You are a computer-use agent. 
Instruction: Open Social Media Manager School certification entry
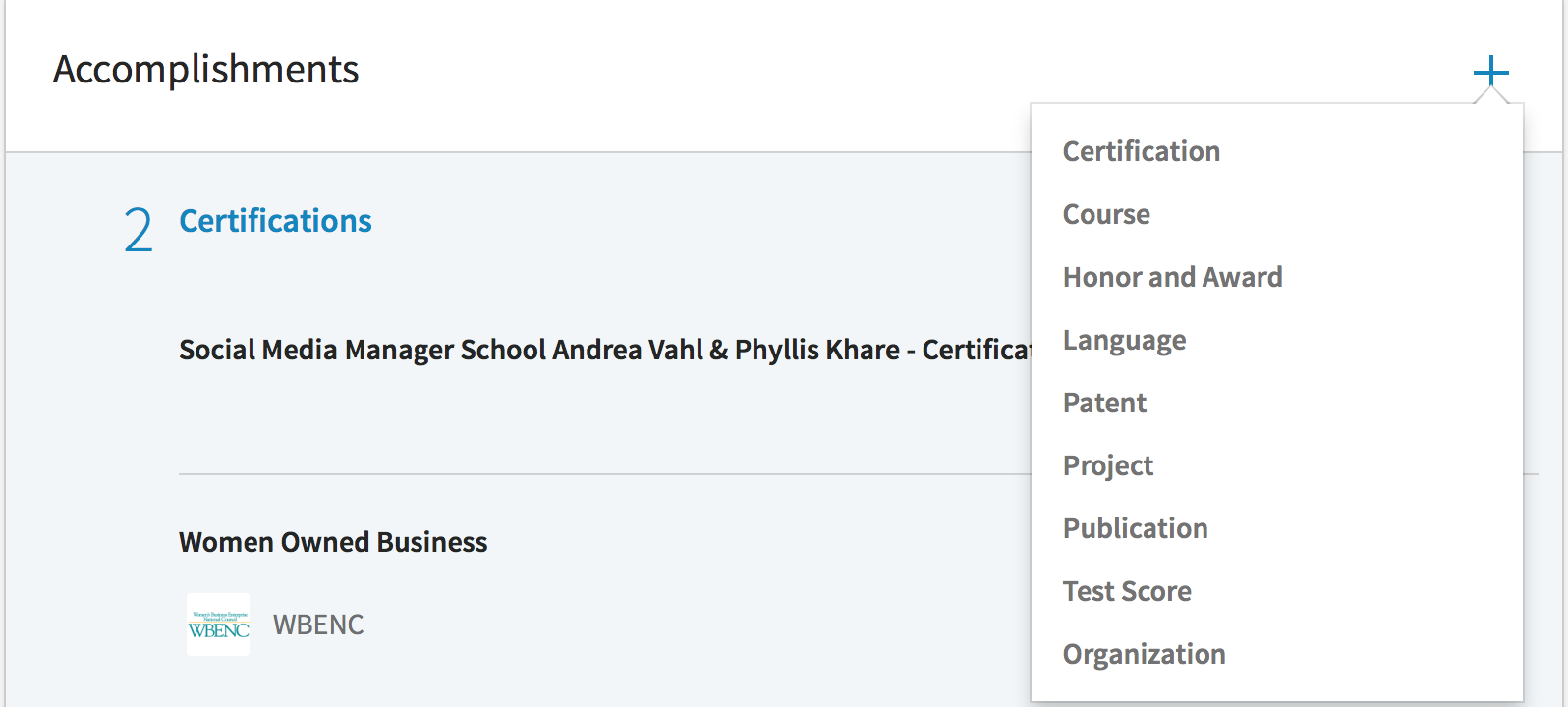point(604,350)
